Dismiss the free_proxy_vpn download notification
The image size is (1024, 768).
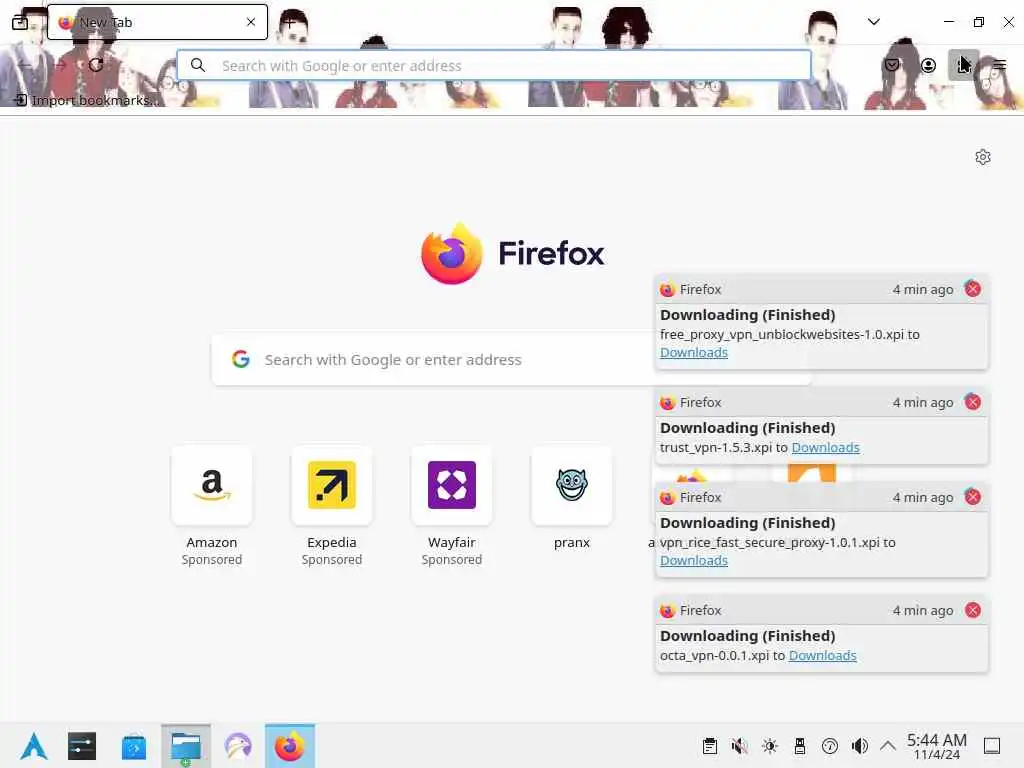point(973,289)
